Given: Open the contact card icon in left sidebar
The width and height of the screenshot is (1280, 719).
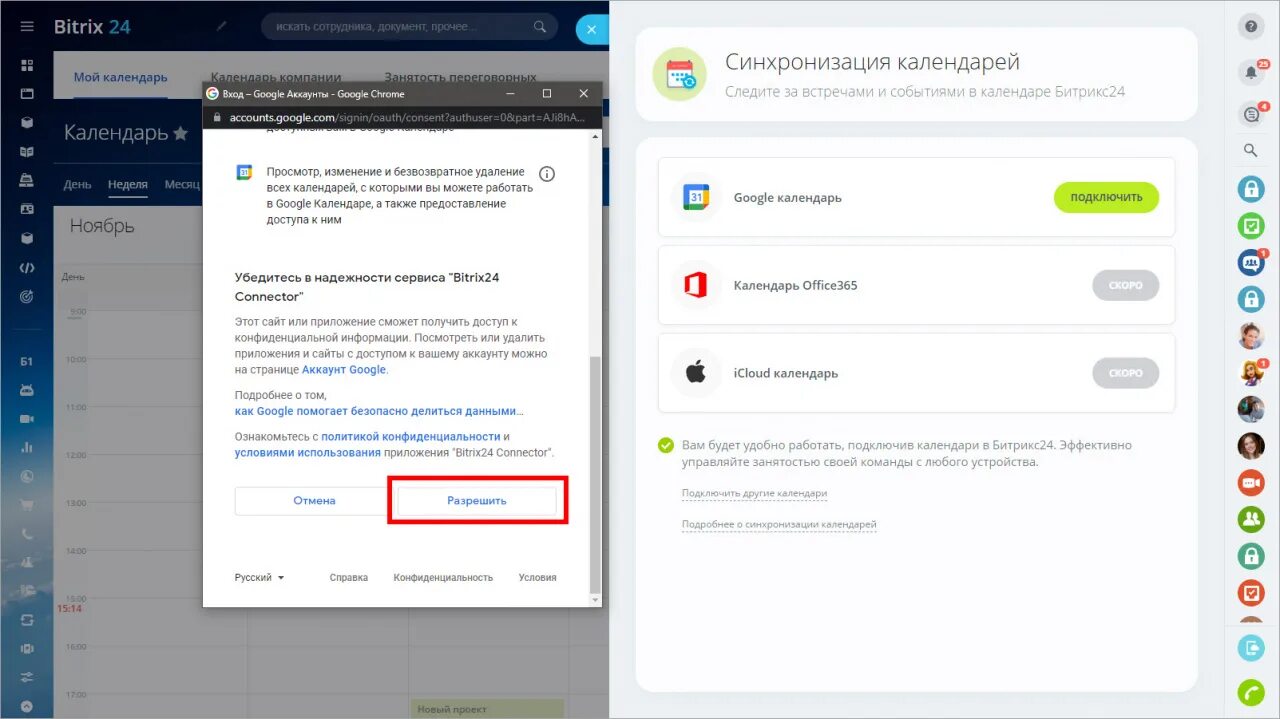Looking at the screenshot, I should [x=27, y=210].
